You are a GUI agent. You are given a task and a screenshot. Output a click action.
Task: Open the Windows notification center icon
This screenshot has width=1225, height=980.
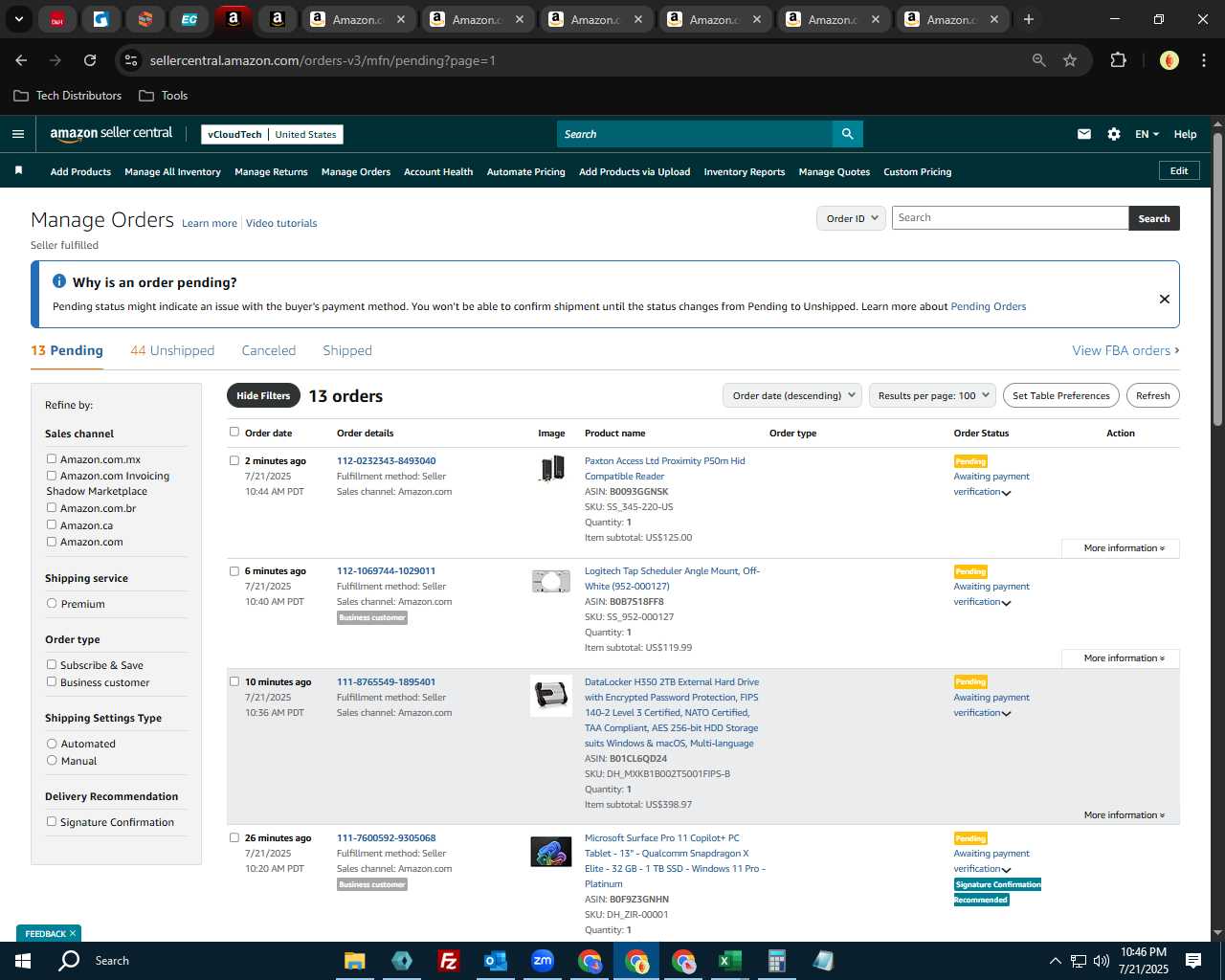(x=1193, y=961)
